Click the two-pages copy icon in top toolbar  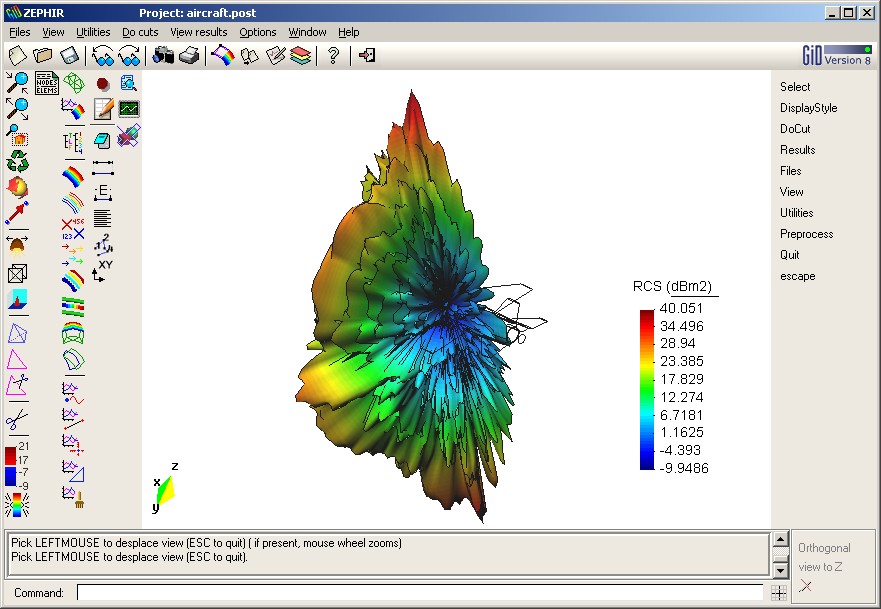[249, 55]
